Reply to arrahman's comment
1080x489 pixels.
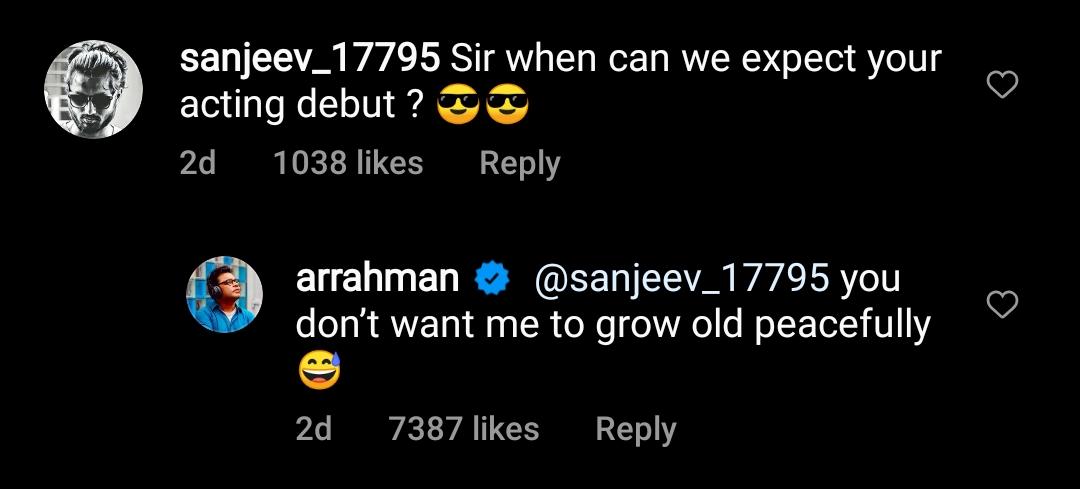pyautogui.click(x=635, y=429)
